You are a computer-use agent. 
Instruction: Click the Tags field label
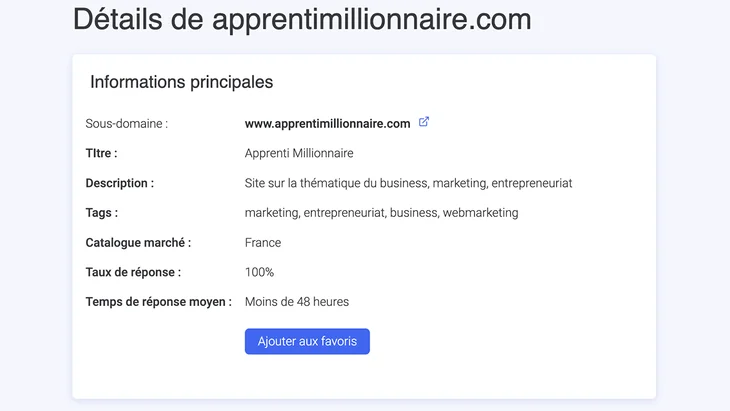tap(101, 213)
